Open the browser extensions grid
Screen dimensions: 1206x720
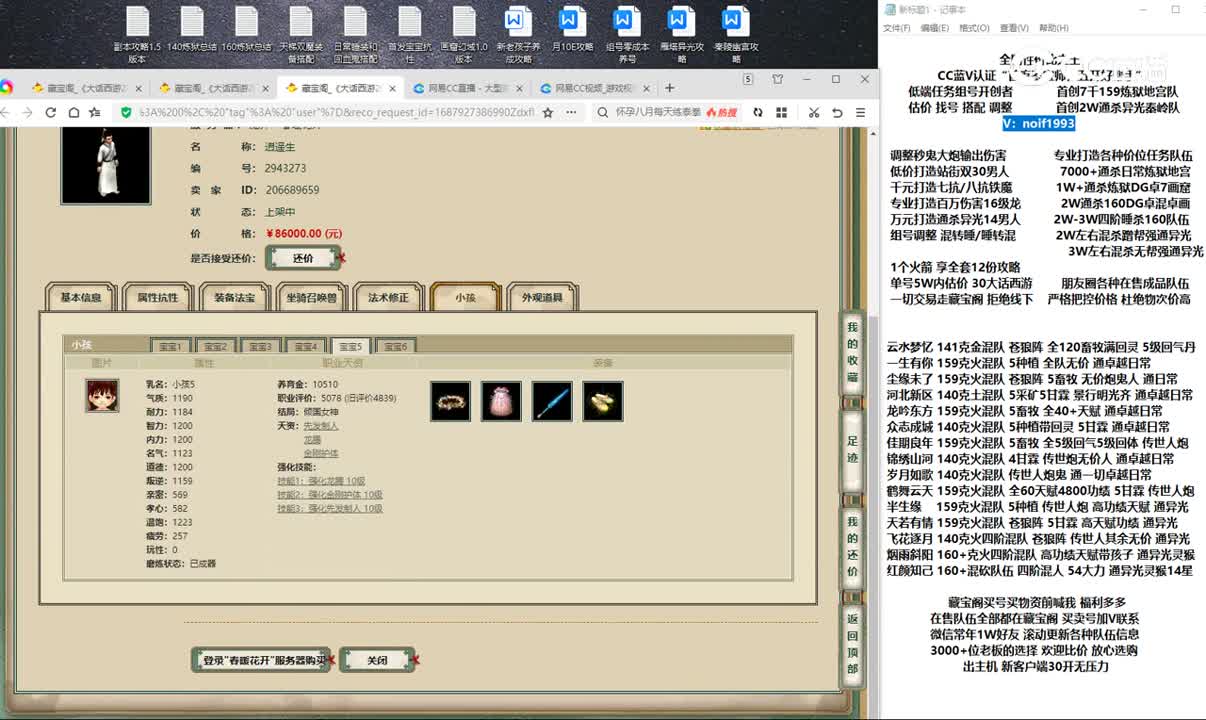tap(780, 113)
